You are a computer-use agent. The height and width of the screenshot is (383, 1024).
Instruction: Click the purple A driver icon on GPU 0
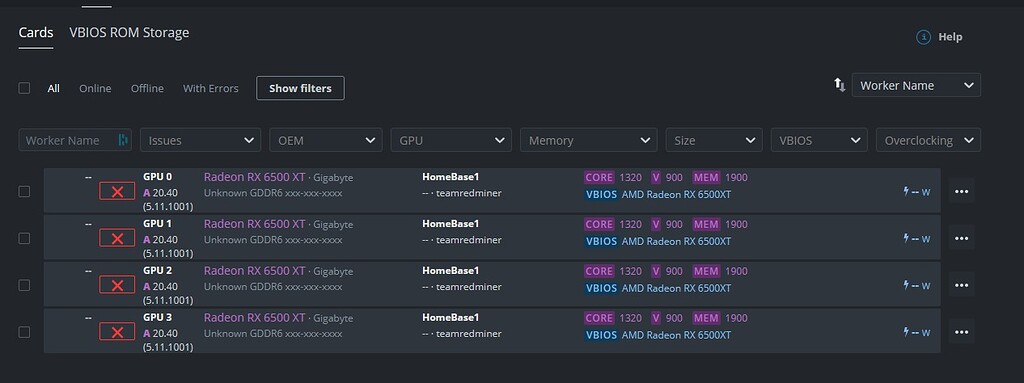coord(147,192)
